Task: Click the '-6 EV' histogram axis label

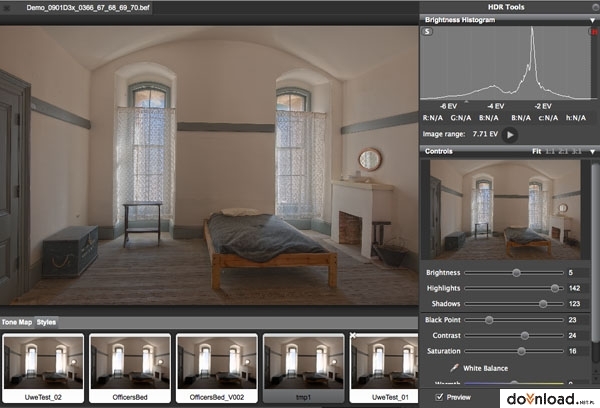Action: click(448, 106)
